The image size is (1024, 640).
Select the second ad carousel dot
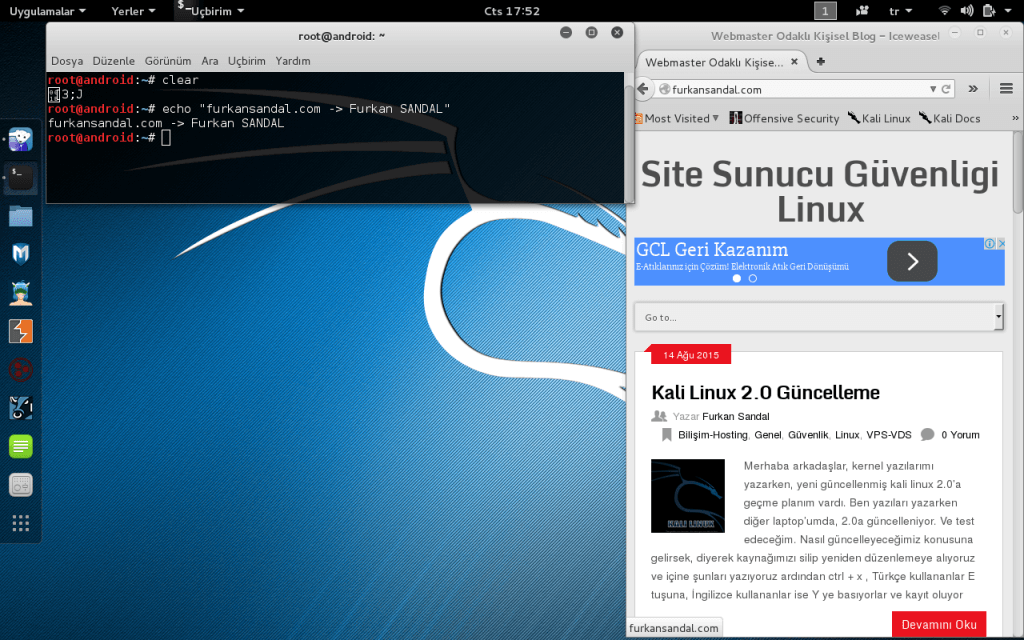point(753,278)
